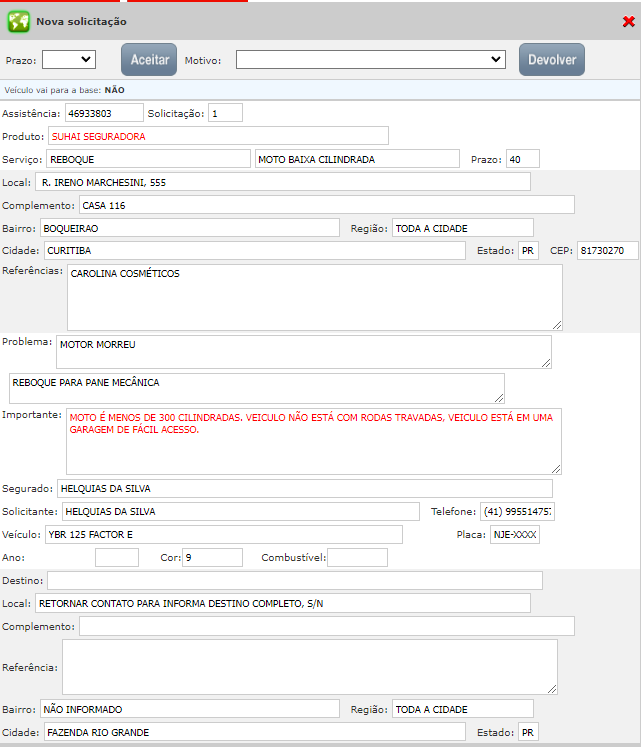This screenshot has width=643, height=747.
Task: Click the Complemento field showing CASA 116
Action: tap(326, 205)
